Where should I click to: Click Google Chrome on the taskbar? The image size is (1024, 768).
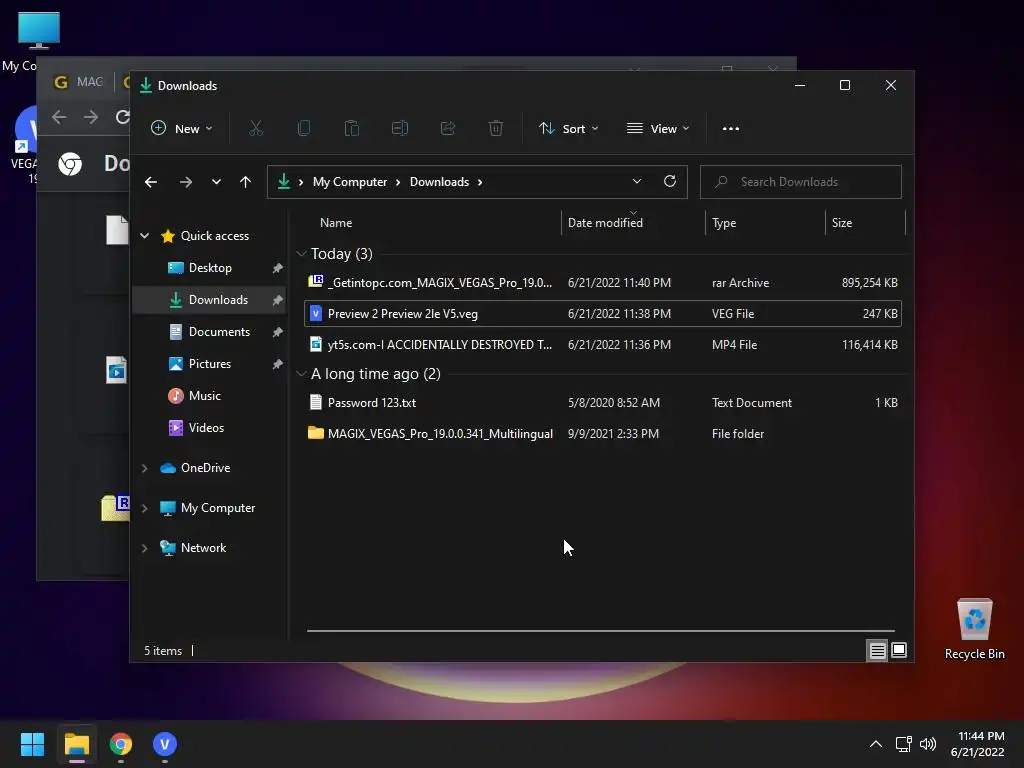tap(121, 744)
